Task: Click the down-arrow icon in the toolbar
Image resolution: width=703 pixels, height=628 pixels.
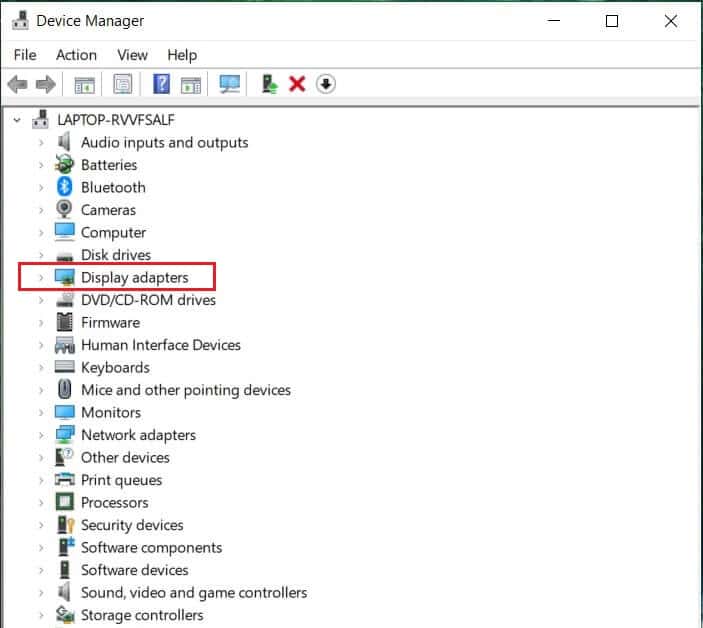Action: [x=325, y=84]
